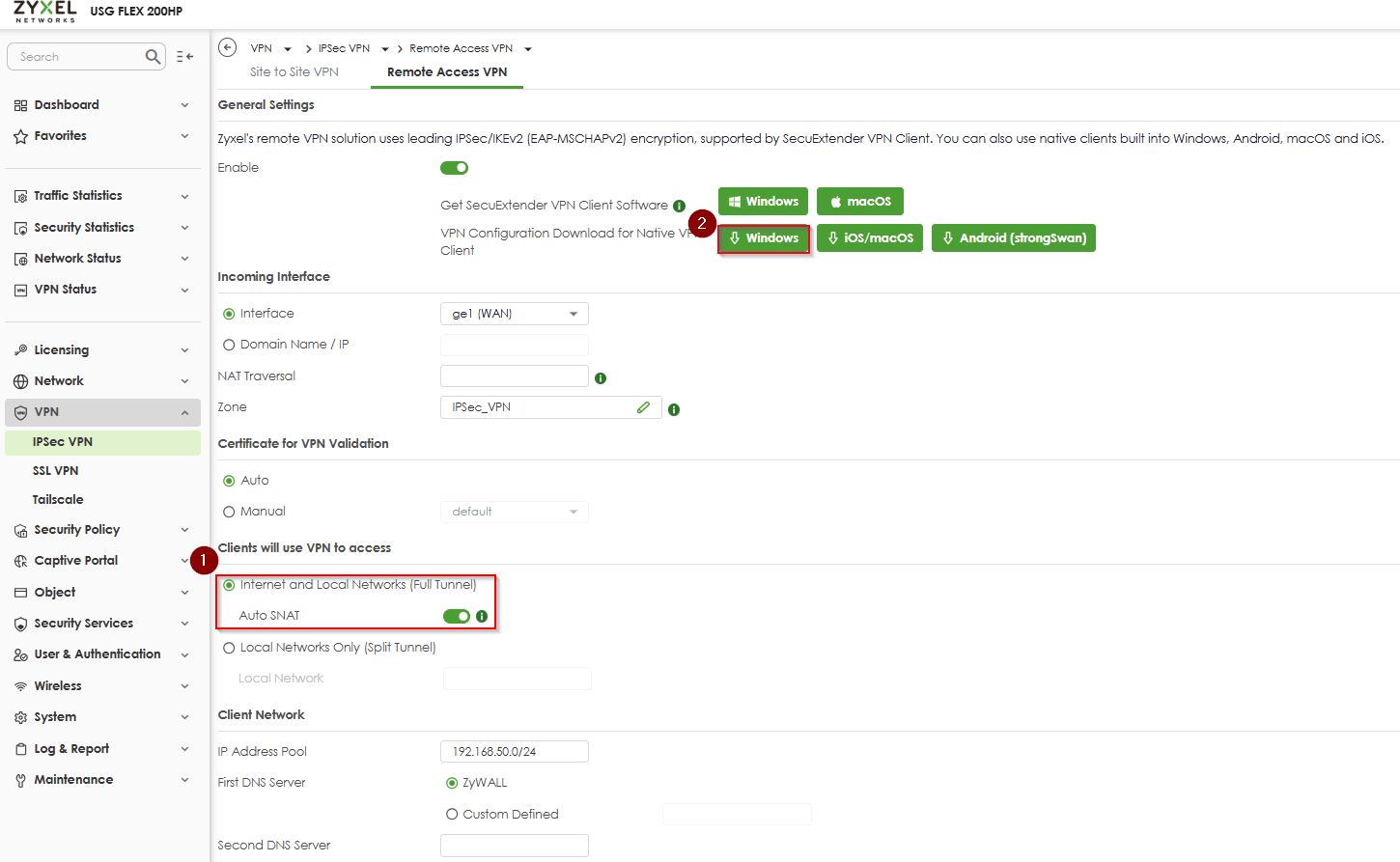The height and width of the screenshot is (862, 1400).
Task: Click the User & Authentication icon
Action: [x=20, y=654]
